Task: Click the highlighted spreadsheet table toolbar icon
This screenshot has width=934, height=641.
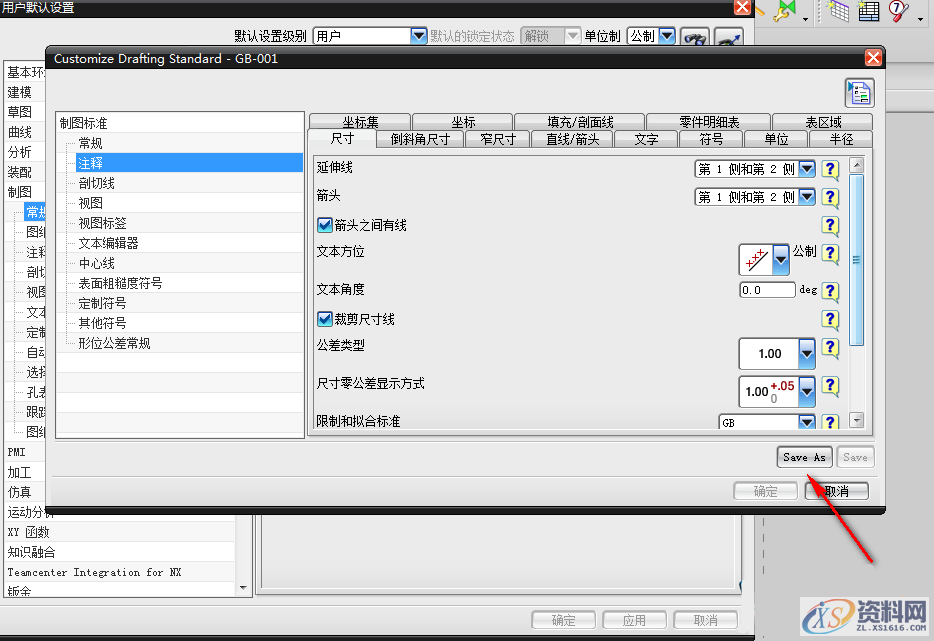Action: click(868, 12)
